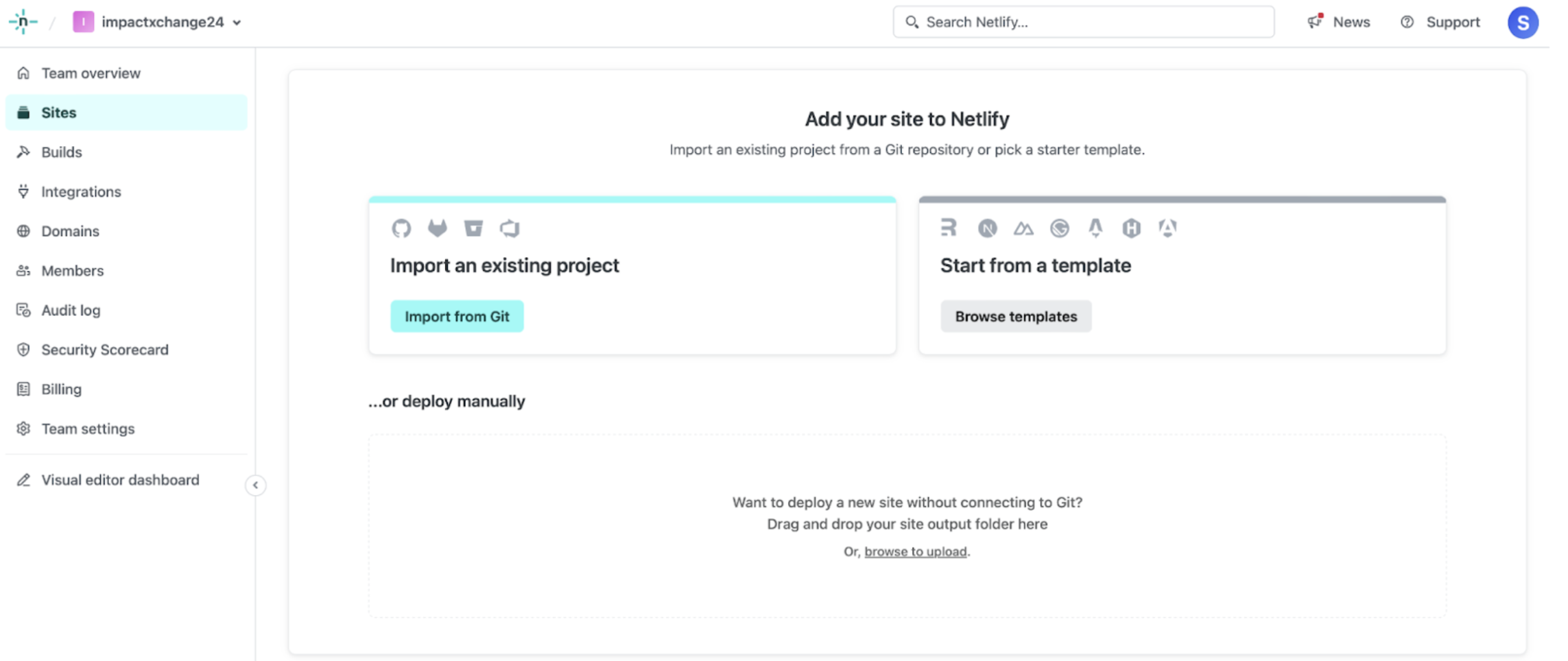Click the Support help circle icon

coord(1407,22)
